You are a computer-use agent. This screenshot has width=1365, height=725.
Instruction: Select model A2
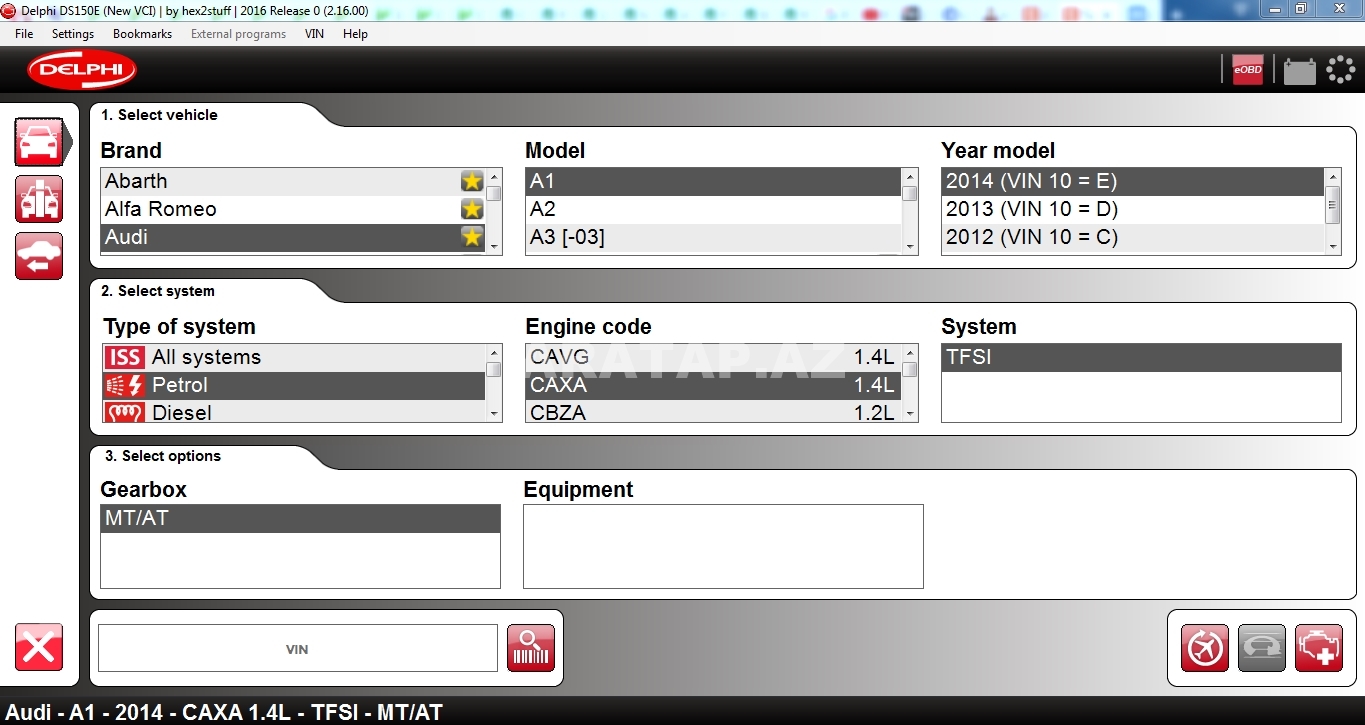(713, 209)
